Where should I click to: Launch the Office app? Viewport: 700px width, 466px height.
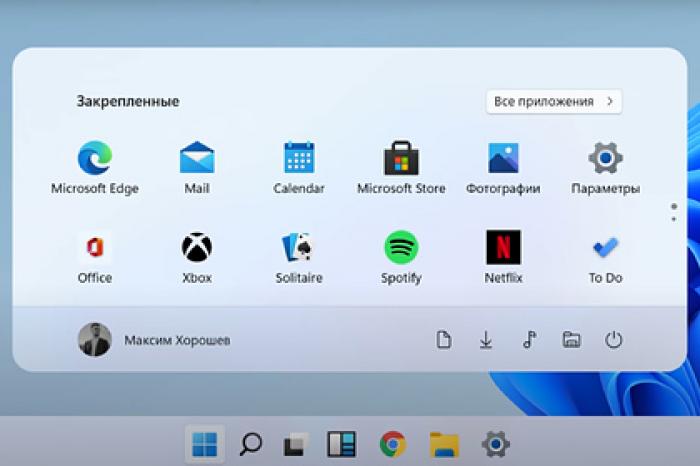(95, 257)
